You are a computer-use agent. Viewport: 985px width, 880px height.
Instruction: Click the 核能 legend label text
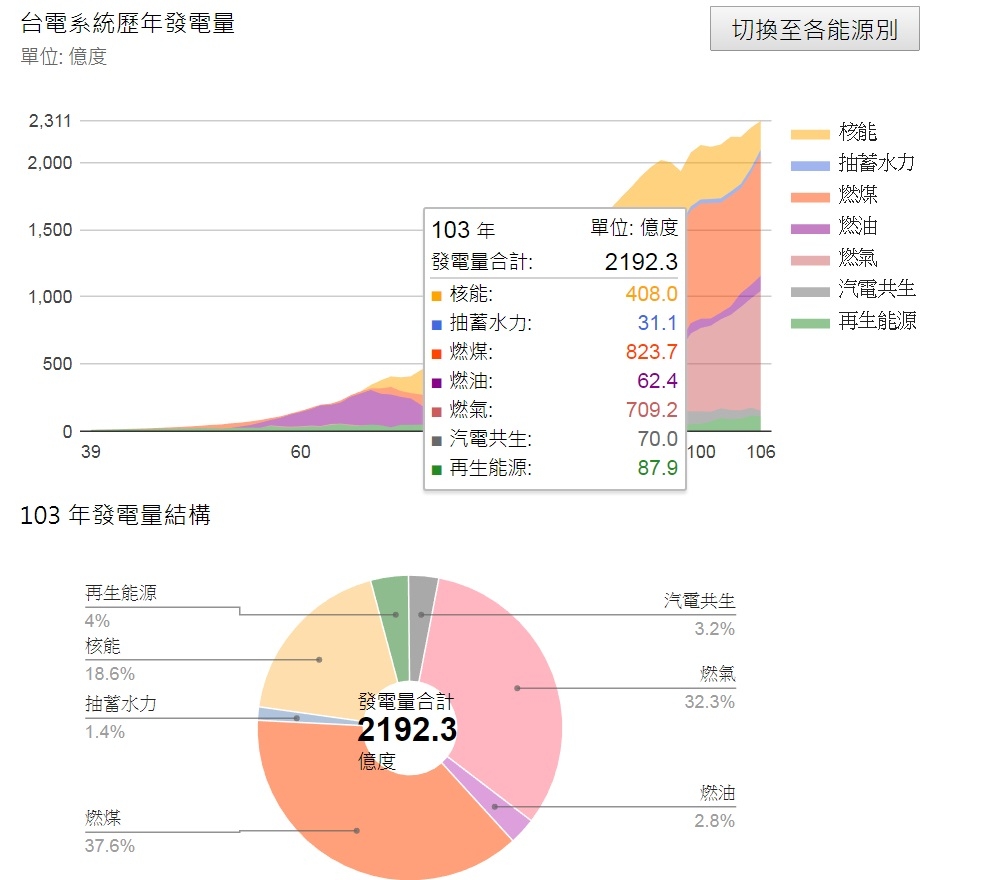click(857, 132)
